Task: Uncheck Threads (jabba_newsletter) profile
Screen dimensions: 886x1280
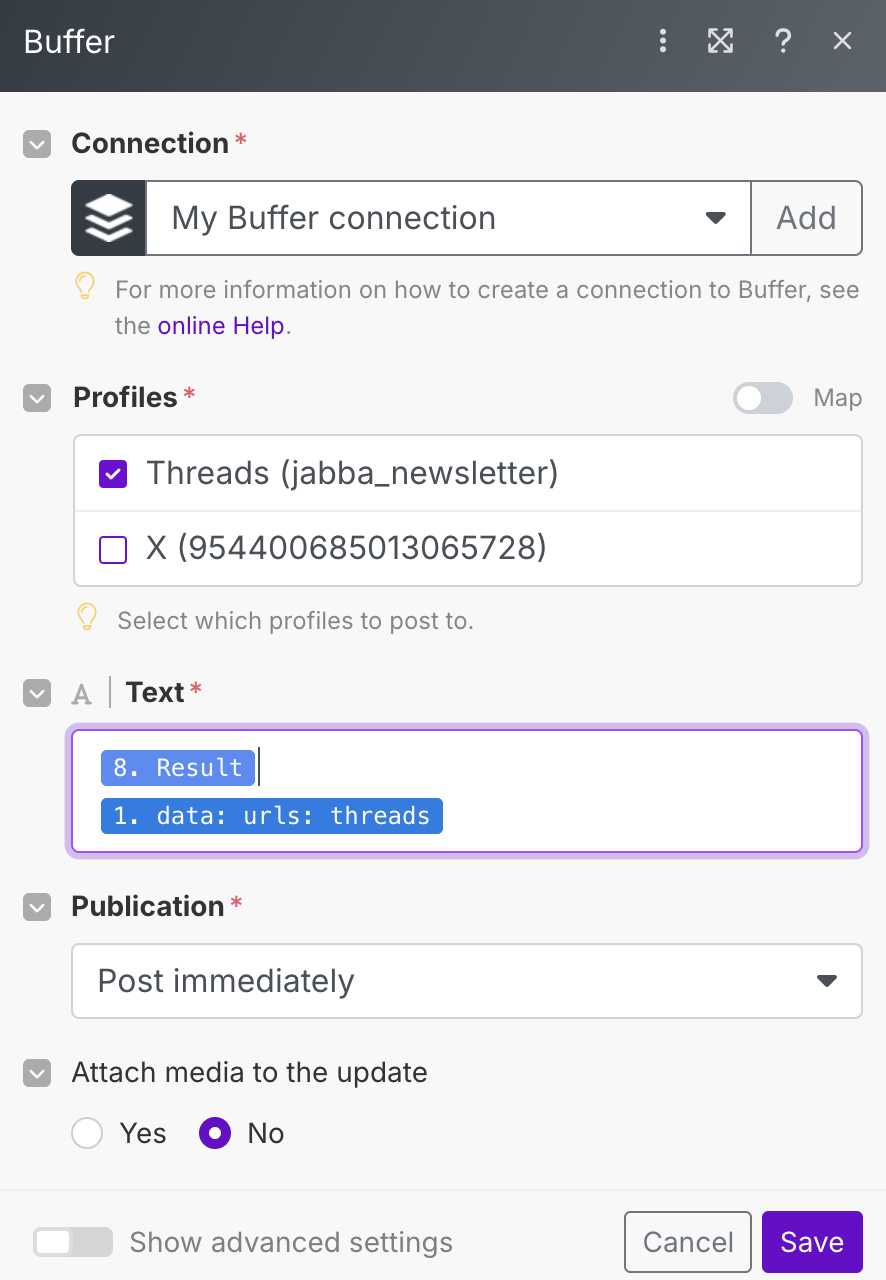Action: click(x=113, y=473)
